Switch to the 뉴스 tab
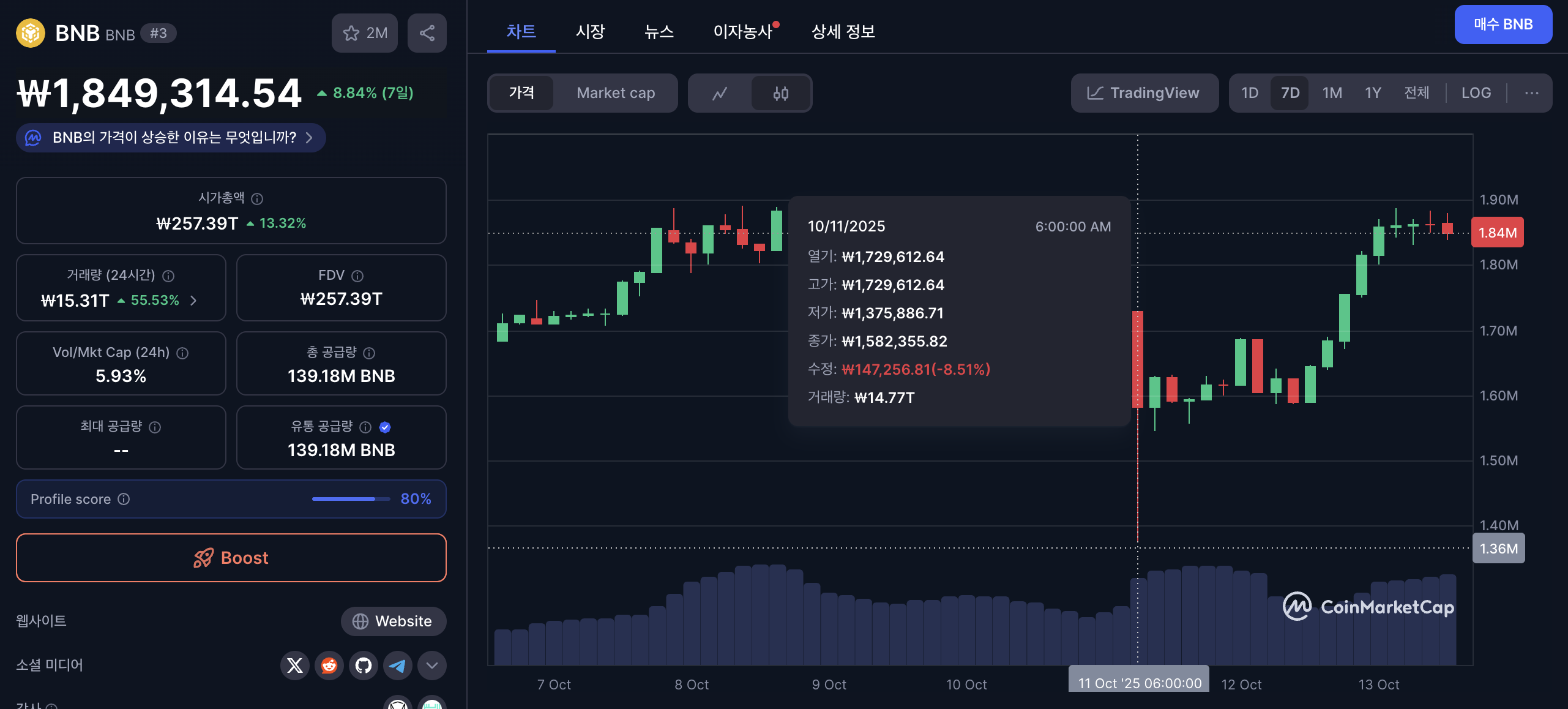The width and height of the screenshot is (1568, 709). click(x=659, y=31)
